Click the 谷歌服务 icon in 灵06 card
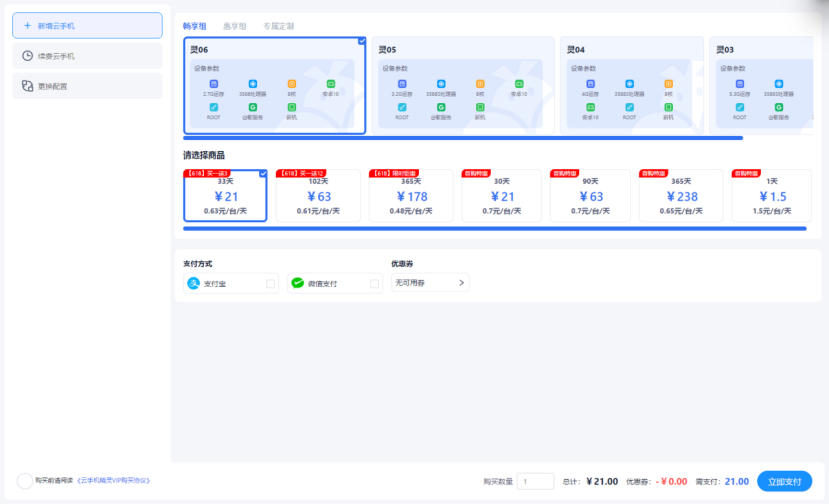 (x=253, y=106)
